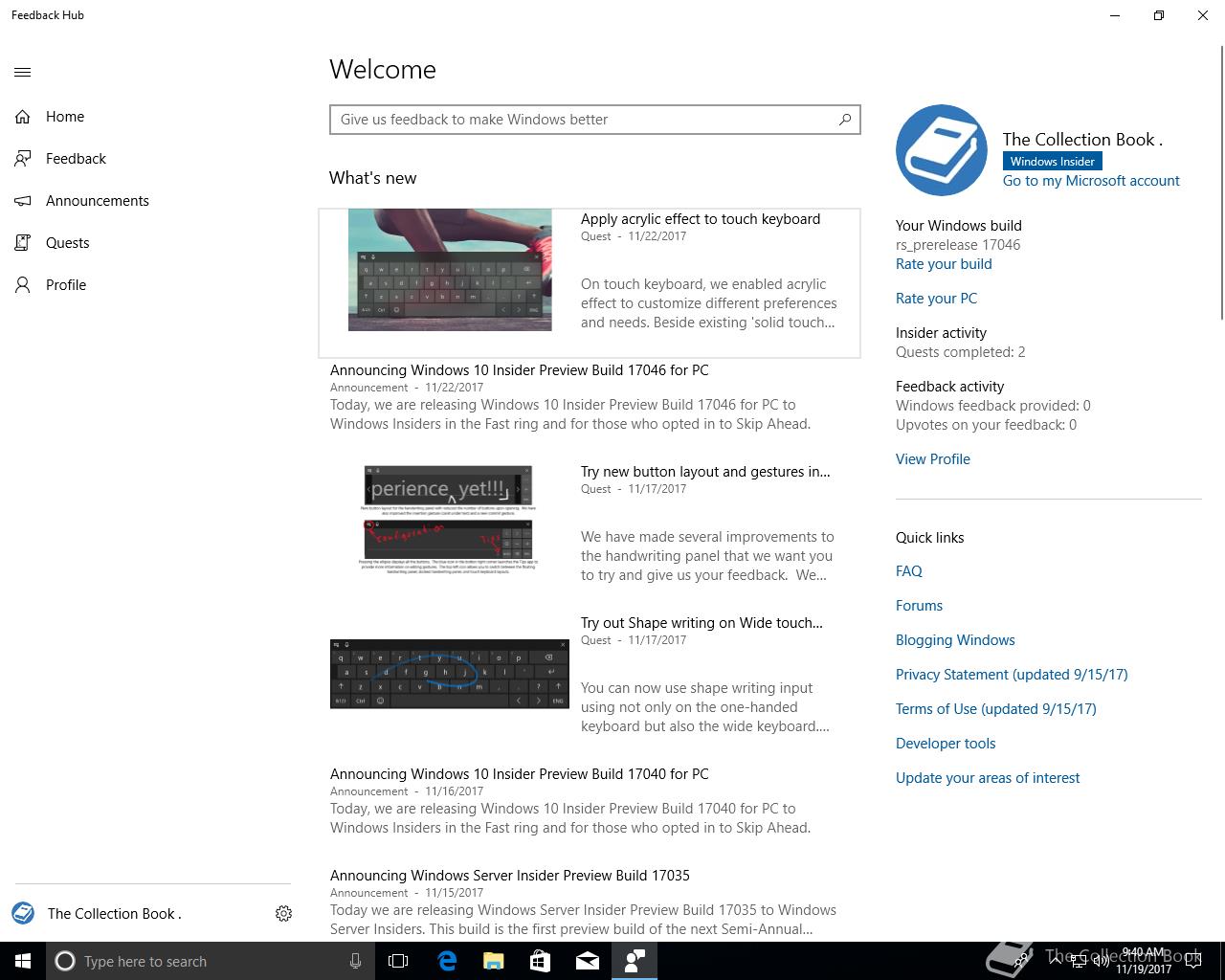This screenshot has width=1225, height=980.
Task: Select Home menu label
Action: click(65, 117)
